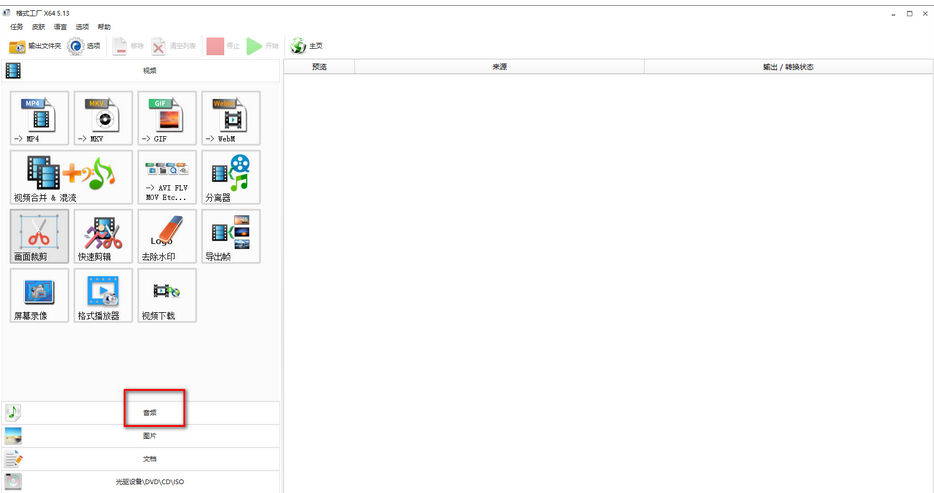Open the 快速剪辑 quick edit tool
This screenshot has height=493, width=934.
tap(103, 236)
